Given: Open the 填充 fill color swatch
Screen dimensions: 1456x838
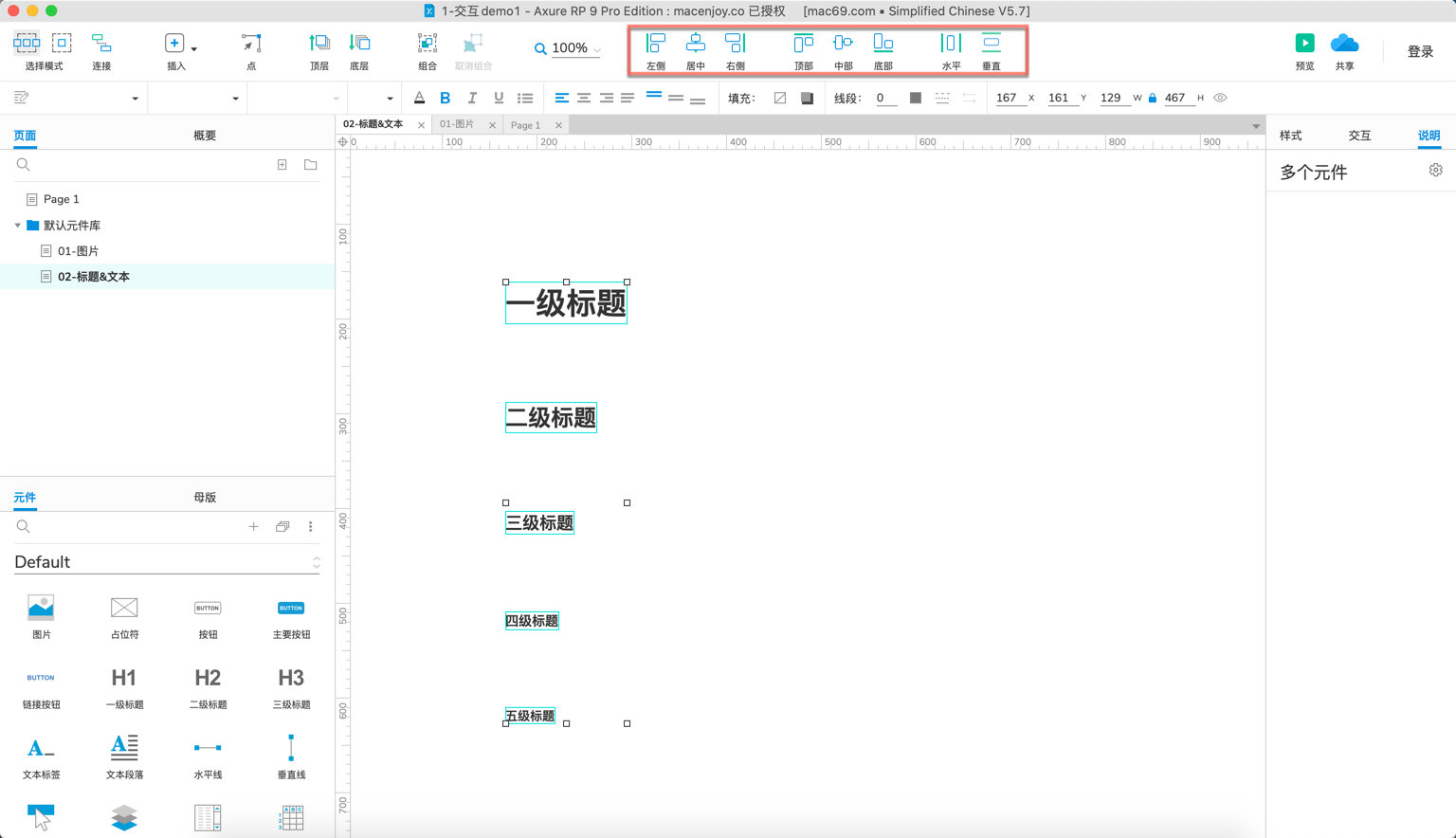Looking at the screenshot, I should point(780,98).
